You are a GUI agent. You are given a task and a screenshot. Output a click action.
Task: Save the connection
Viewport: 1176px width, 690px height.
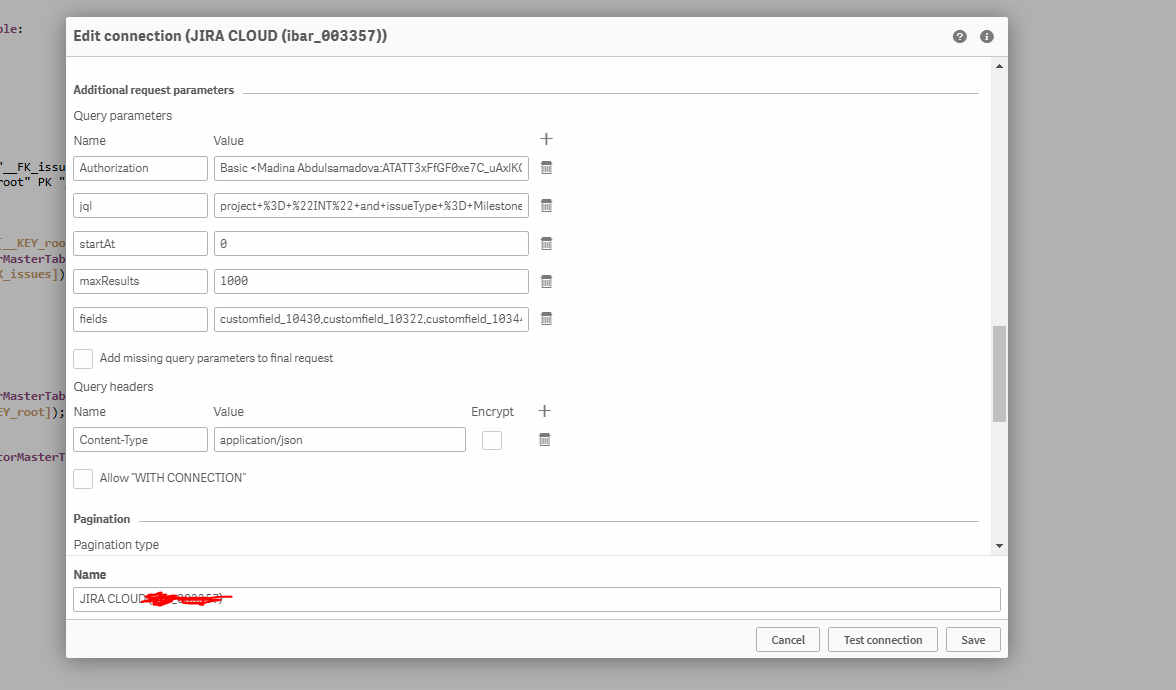973,640
